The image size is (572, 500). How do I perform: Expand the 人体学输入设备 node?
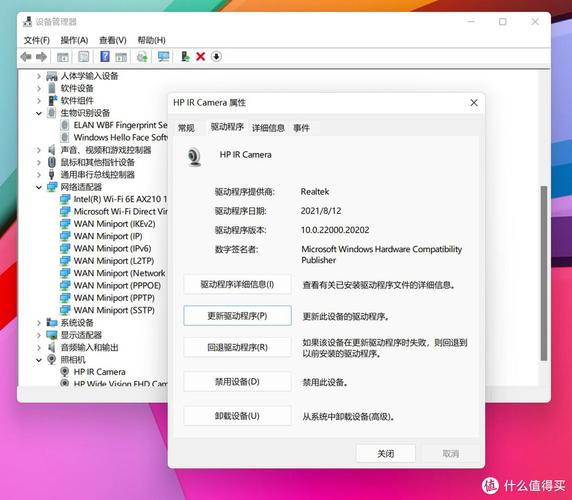click(x=39, y=76)
